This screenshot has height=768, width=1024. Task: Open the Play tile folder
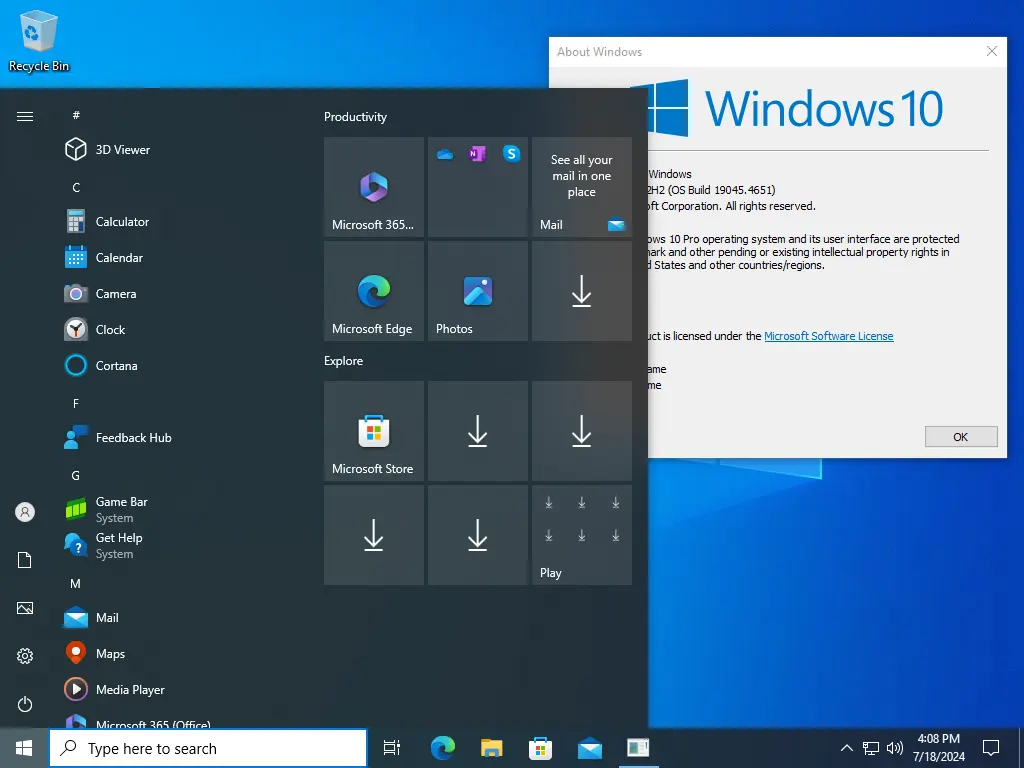coord(582,535)
